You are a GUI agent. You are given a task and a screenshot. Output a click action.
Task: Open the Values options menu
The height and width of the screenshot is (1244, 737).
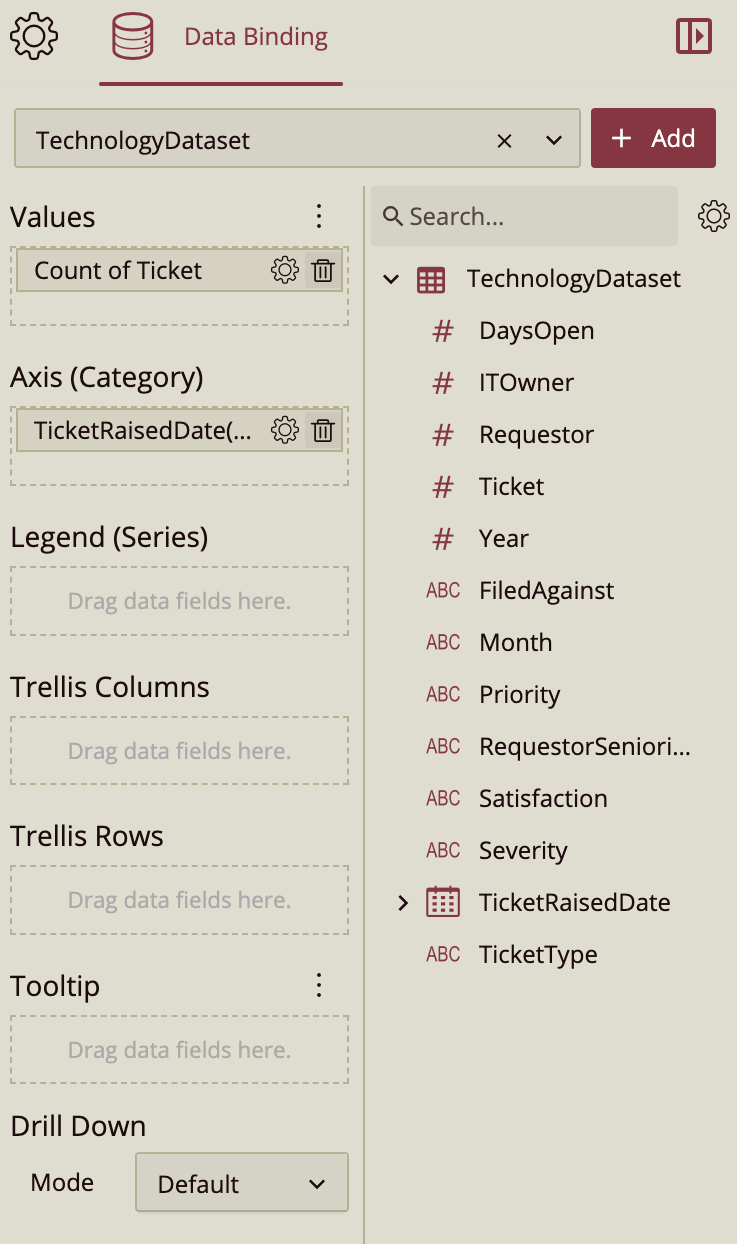(x=318, y=215)
